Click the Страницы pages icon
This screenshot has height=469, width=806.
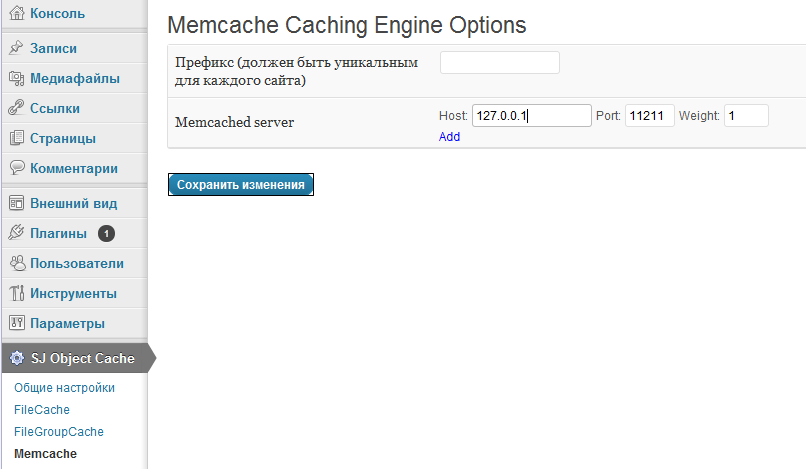point(16,138)
